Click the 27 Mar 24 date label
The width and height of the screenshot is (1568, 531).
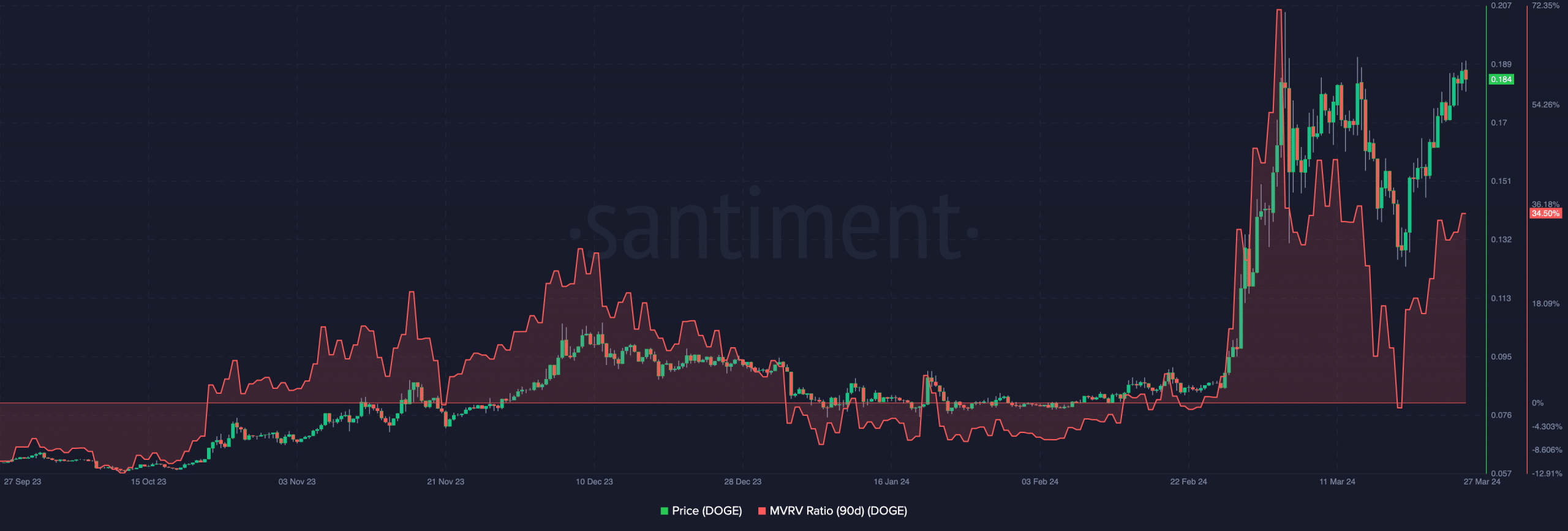(1482, 481)
